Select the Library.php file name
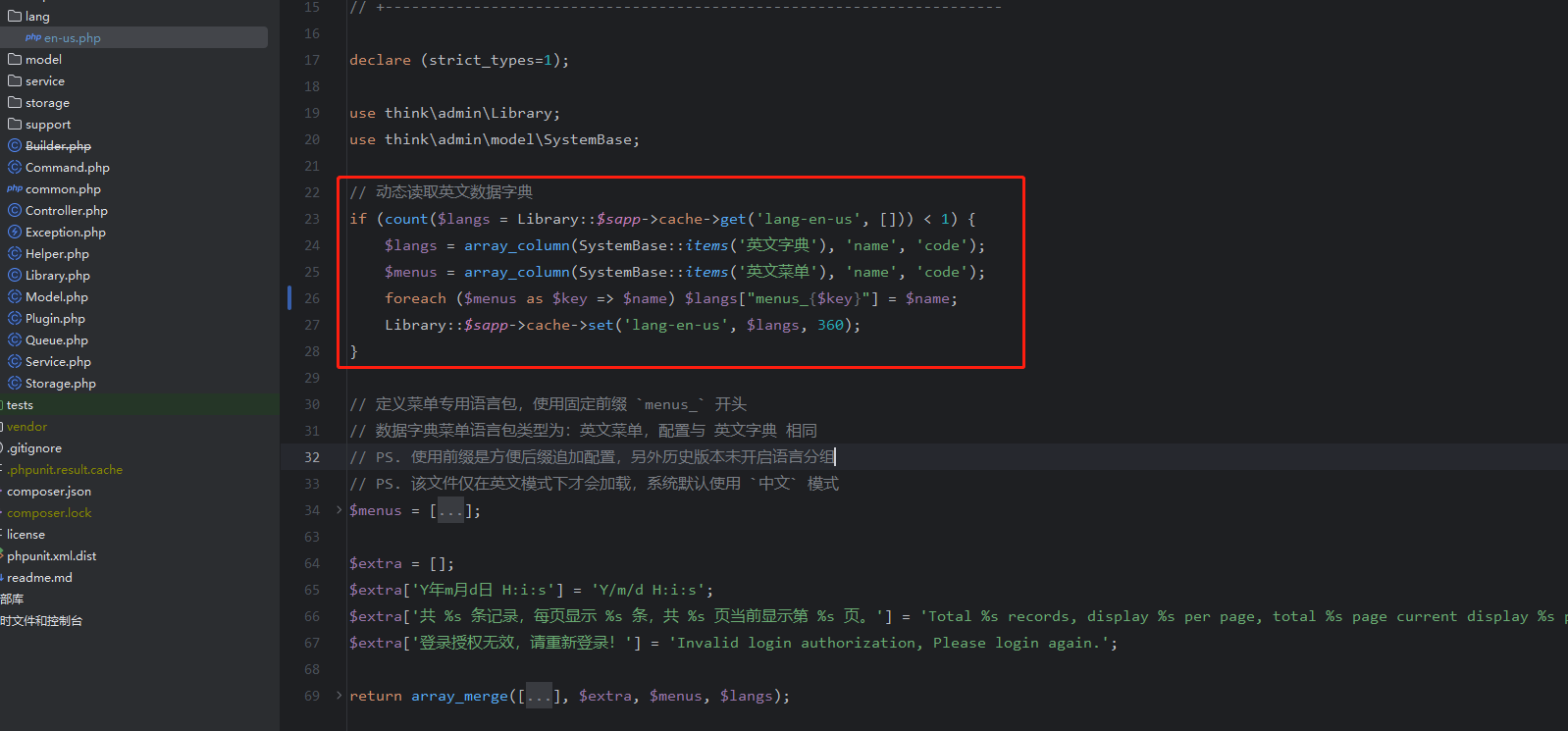The height and width of the screenshot is (731, 1568). tap(58, 276)
